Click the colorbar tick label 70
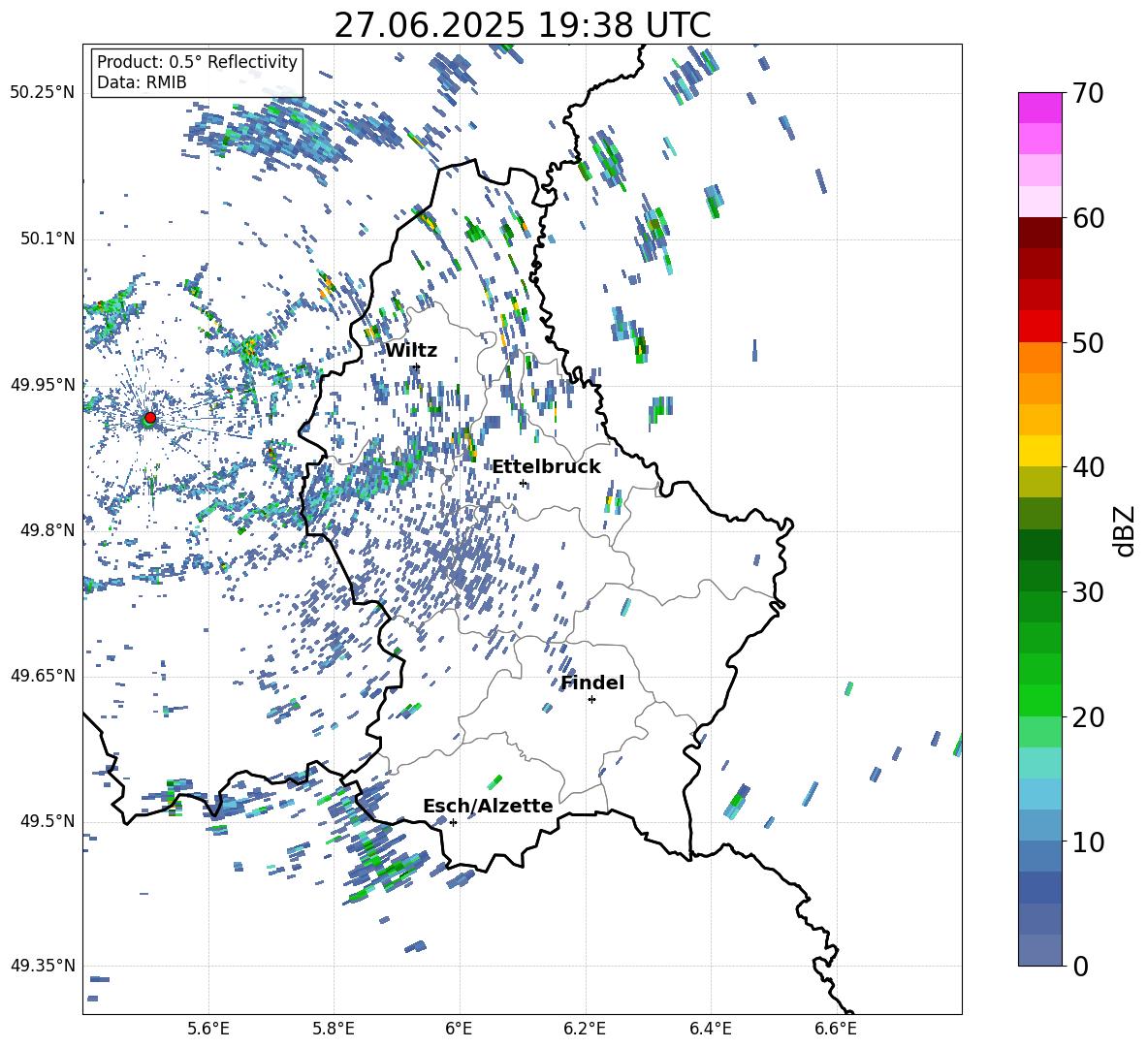Viewport: 1148px width, 1048px height. (x=1088, y=93)
